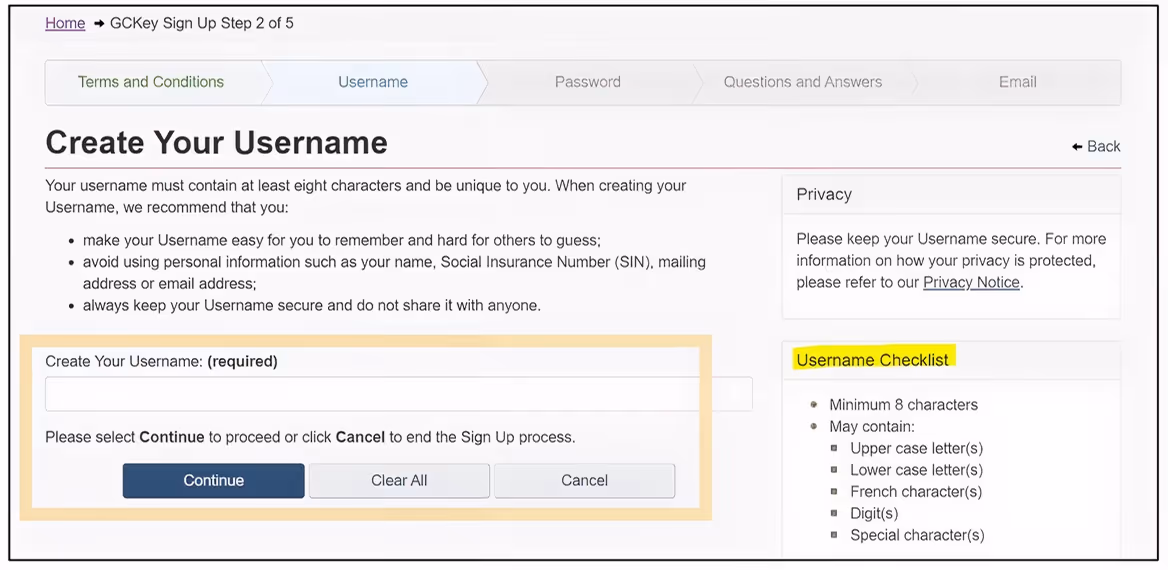Click the 'Special character(s)' item
1168x570 pixels.
(917, 535)
